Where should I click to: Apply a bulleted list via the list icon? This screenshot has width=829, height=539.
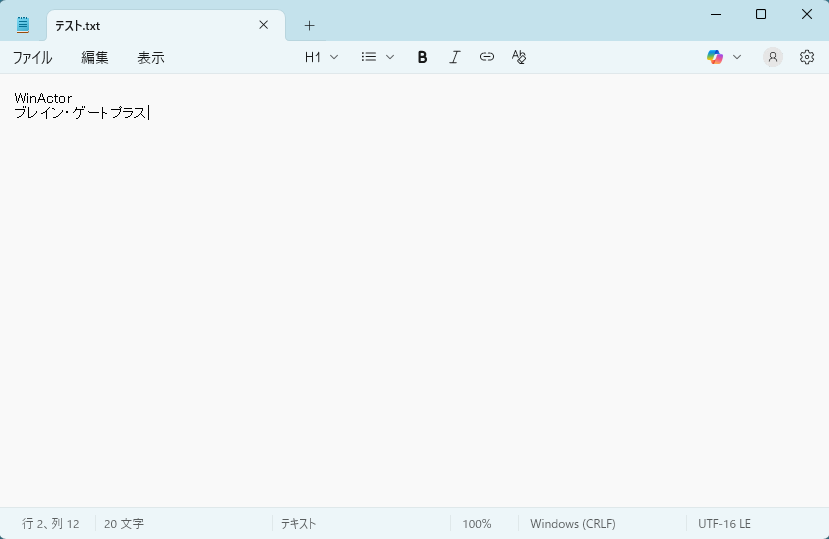coord(369,57)
